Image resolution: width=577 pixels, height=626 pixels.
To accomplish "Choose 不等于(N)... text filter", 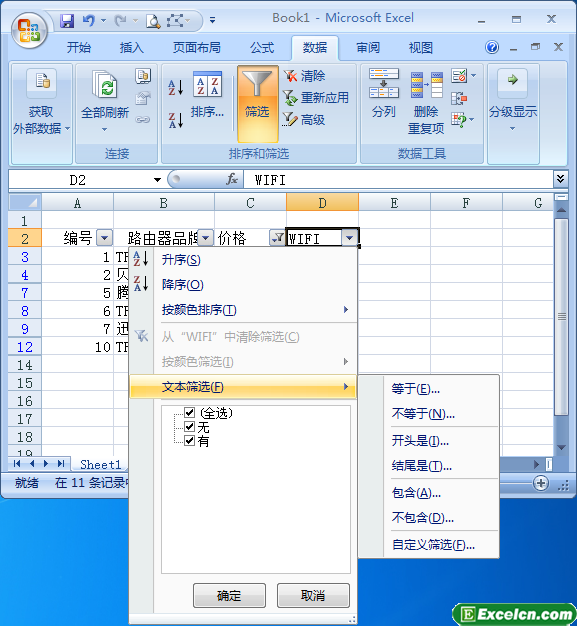I will pyautogui.click(x=429, y=413).
